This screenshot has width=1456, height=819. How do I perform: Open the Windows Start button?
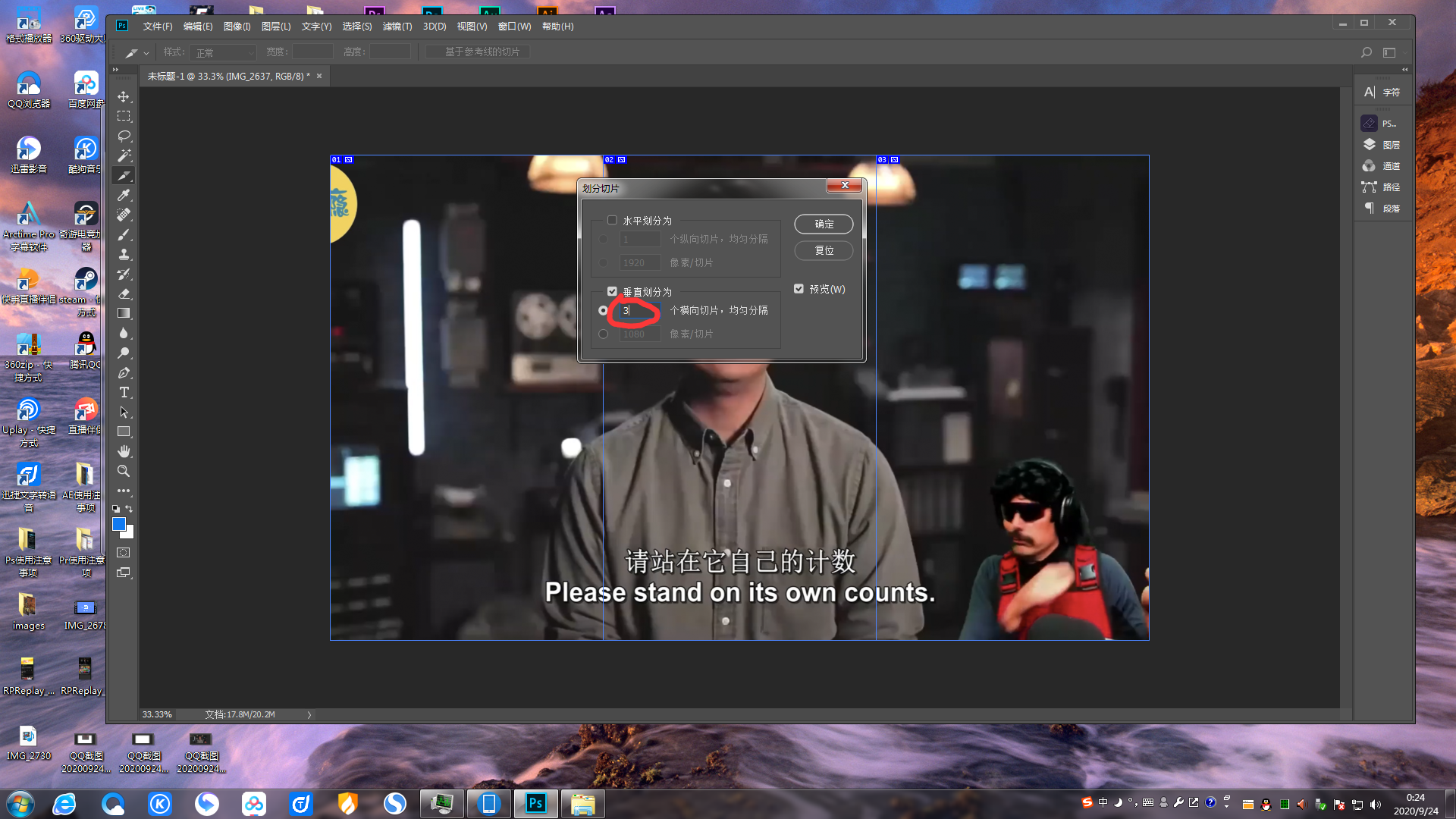click(x=20, y=803)
